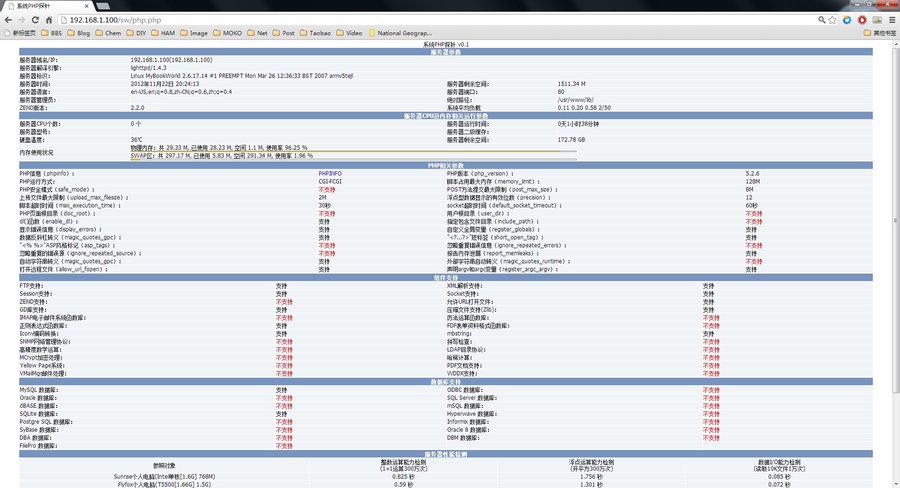Open the Post bookmarks folder
The image size is (900, 488).
284,33
